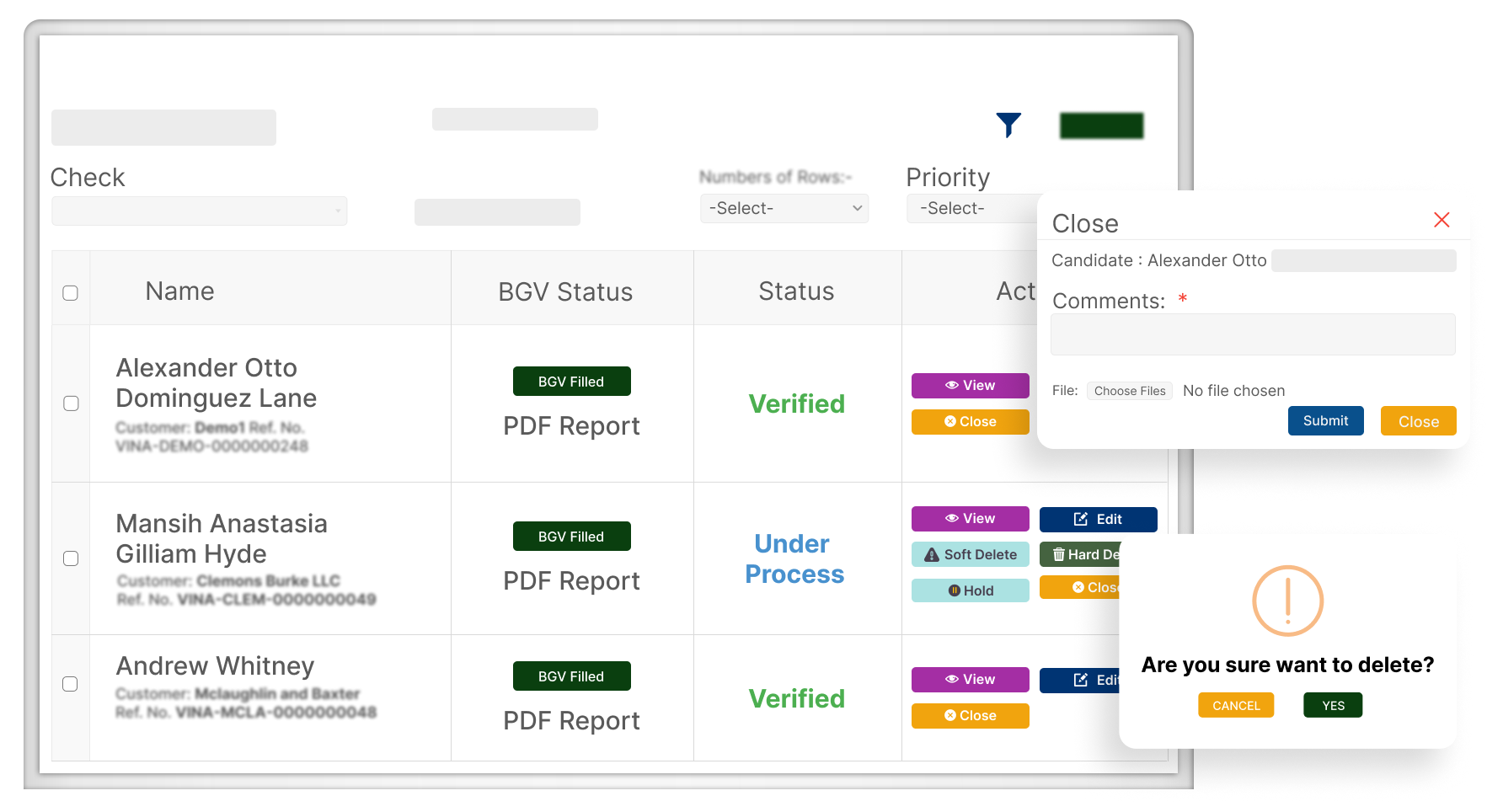1487x812 pixels.
Task: Expand the Priority select dropdown
Action: [x=971, y=209]
